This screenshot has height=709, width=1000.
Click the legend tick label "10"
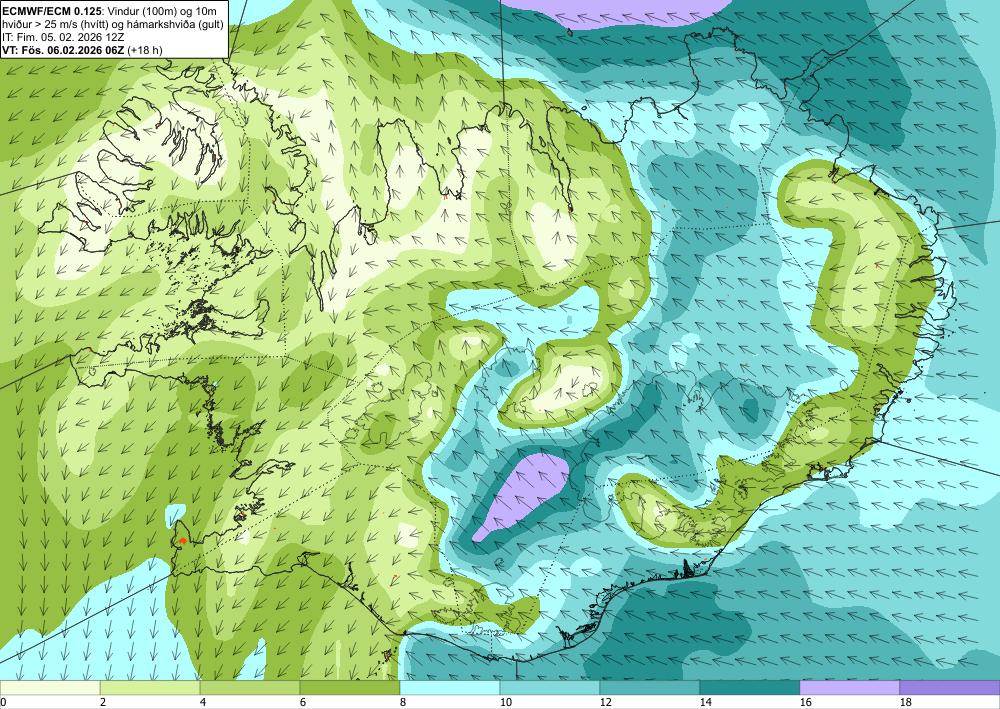pos(505,702)
